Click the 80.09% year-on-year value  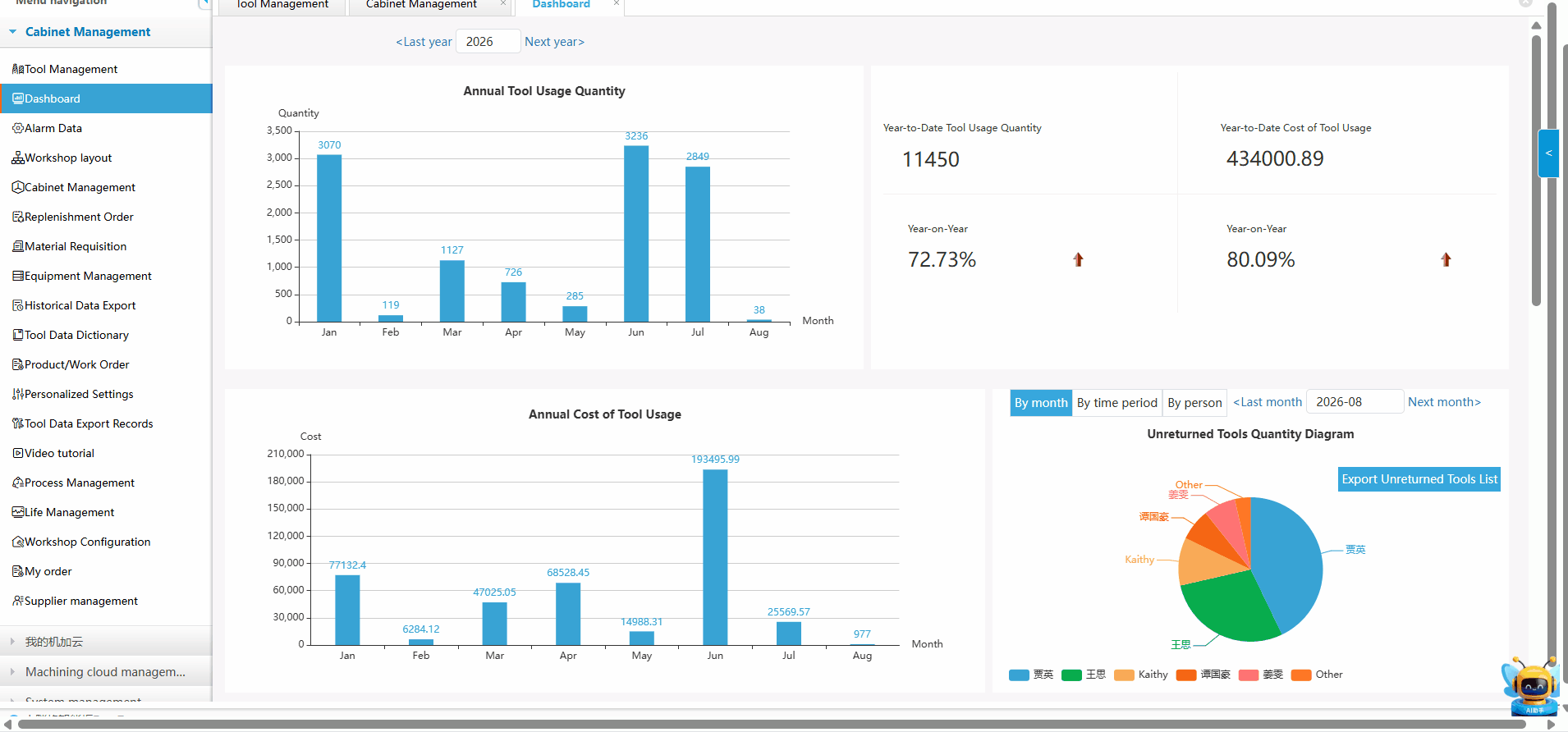(1260, 260)
